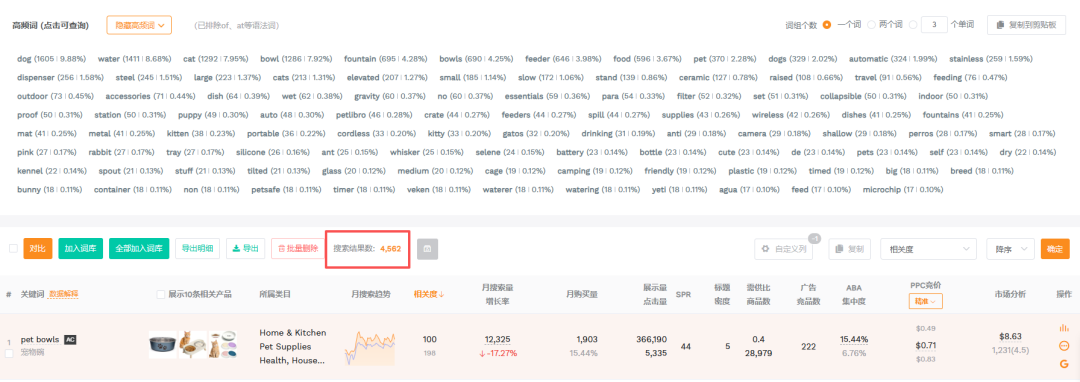Click the circled ellipsis more-actions icon
Image resolution: width=1080 pixels, height=382 pixels.
tap(1063, 346)
